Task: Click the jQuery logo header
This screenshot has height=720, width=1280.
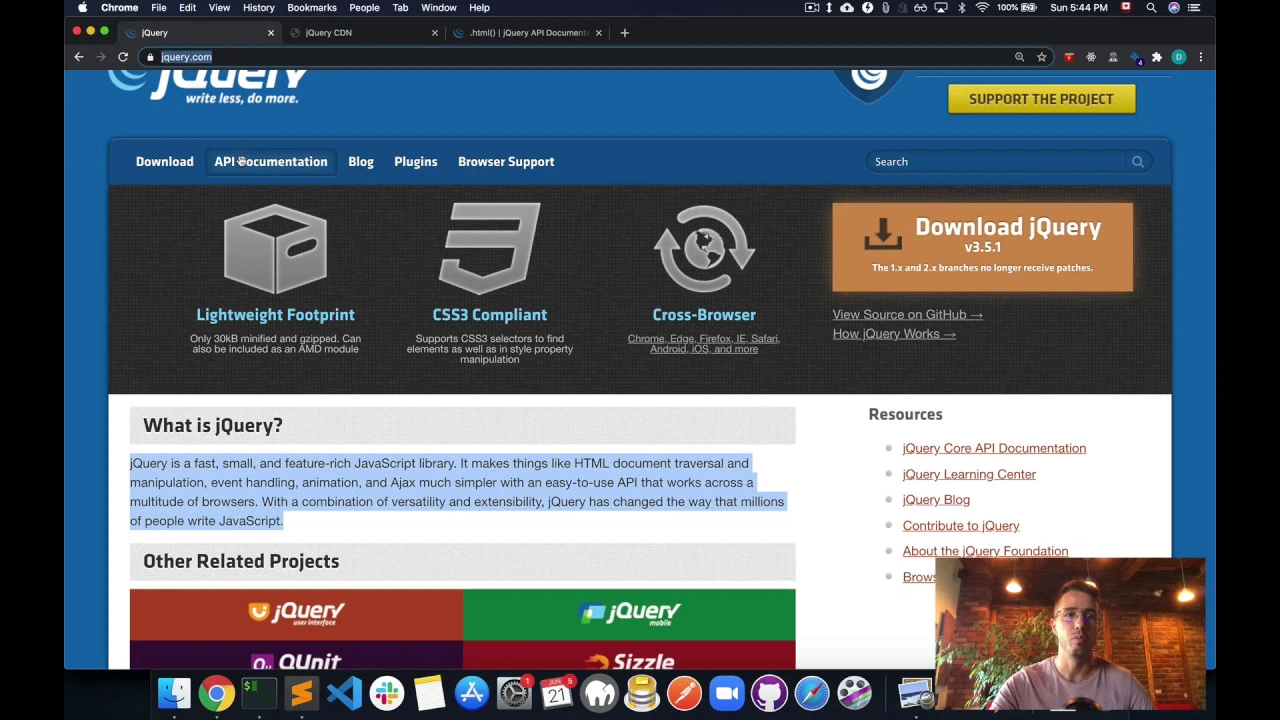Action: 208,86
